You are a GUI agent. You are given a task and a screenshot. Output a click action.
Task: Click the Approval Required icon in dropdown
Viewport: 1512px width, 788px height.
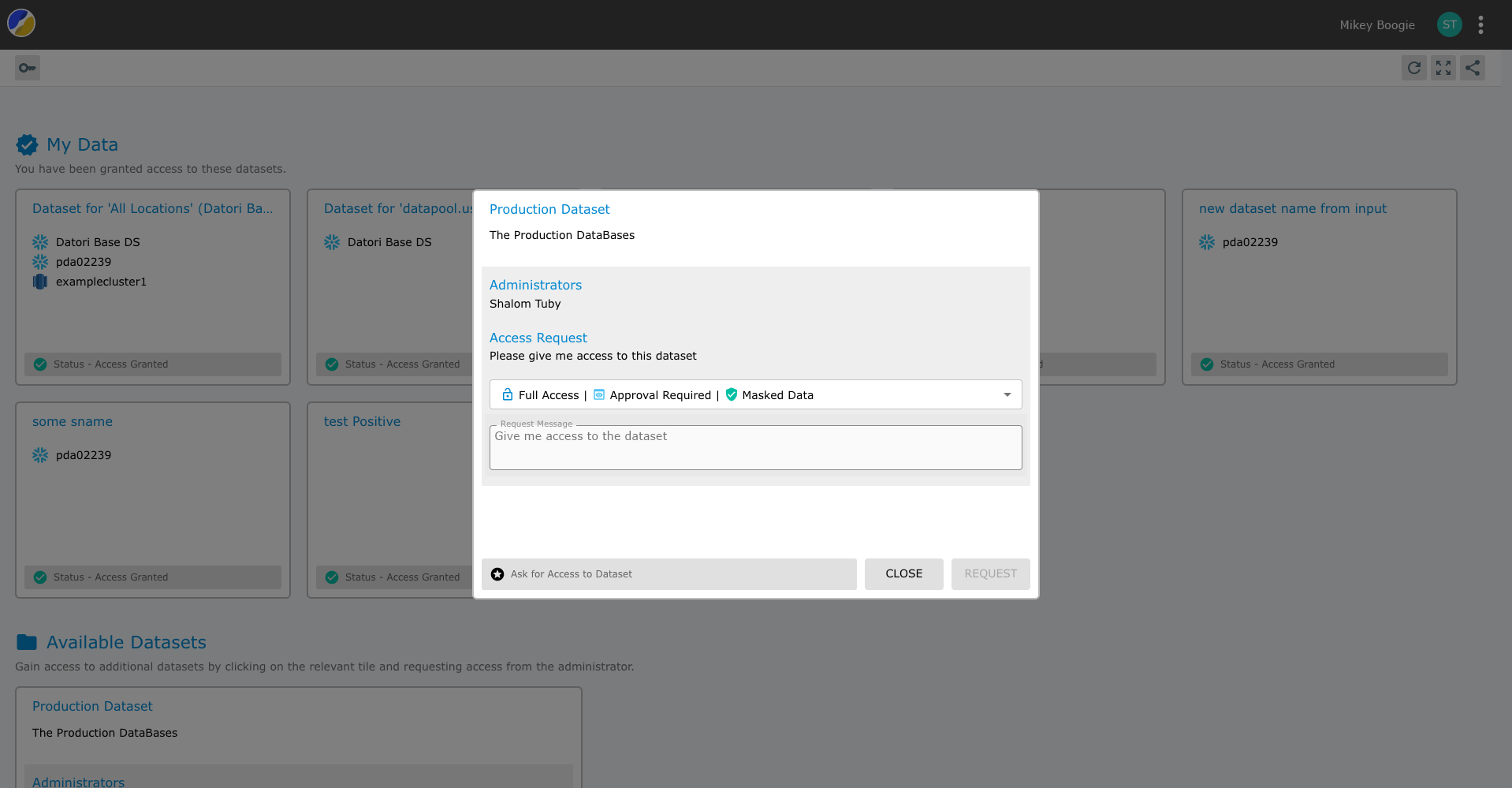pos(599,394)
